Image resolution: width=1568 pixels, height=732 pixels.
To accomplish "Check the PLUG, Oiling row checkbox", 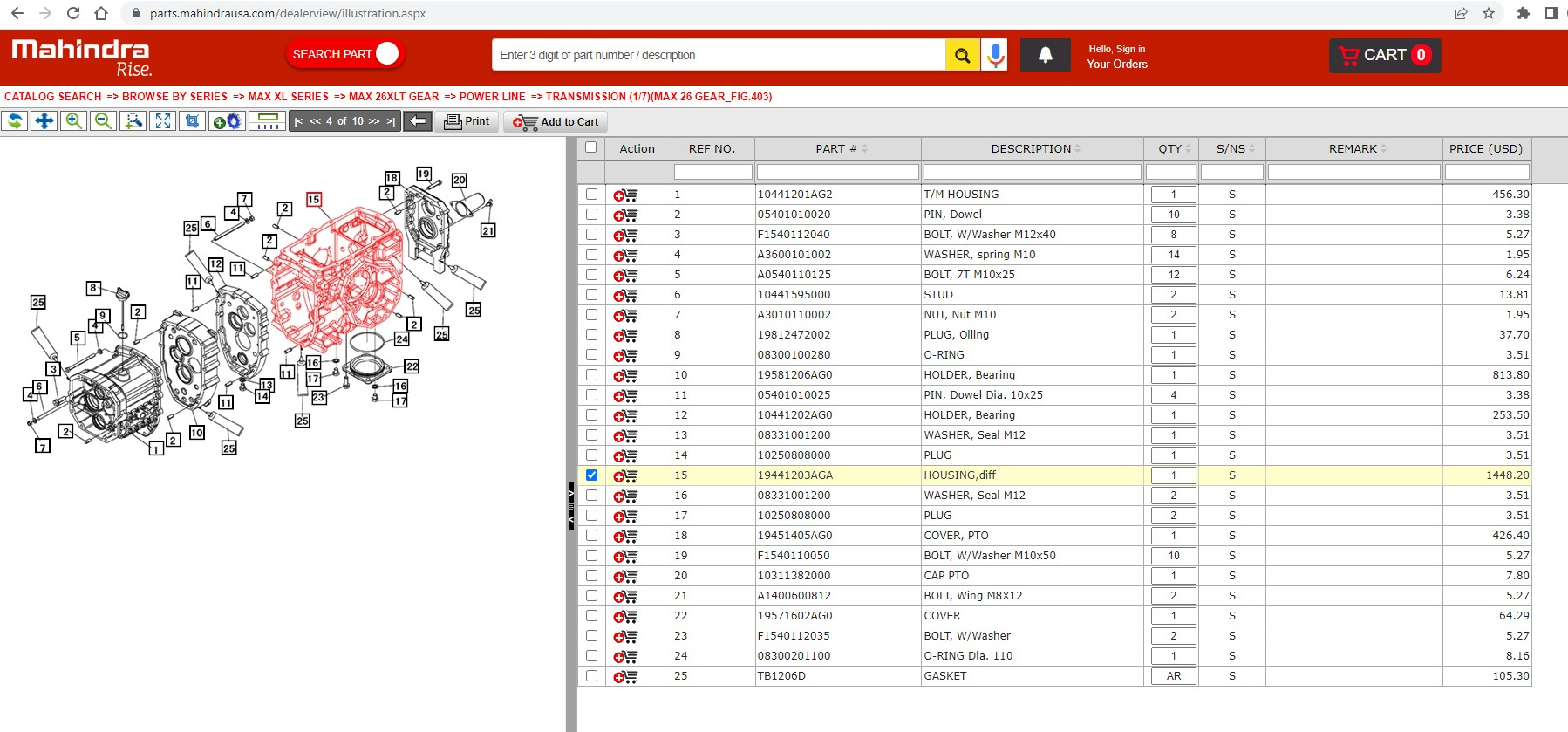I will click(x=591, y=335).
